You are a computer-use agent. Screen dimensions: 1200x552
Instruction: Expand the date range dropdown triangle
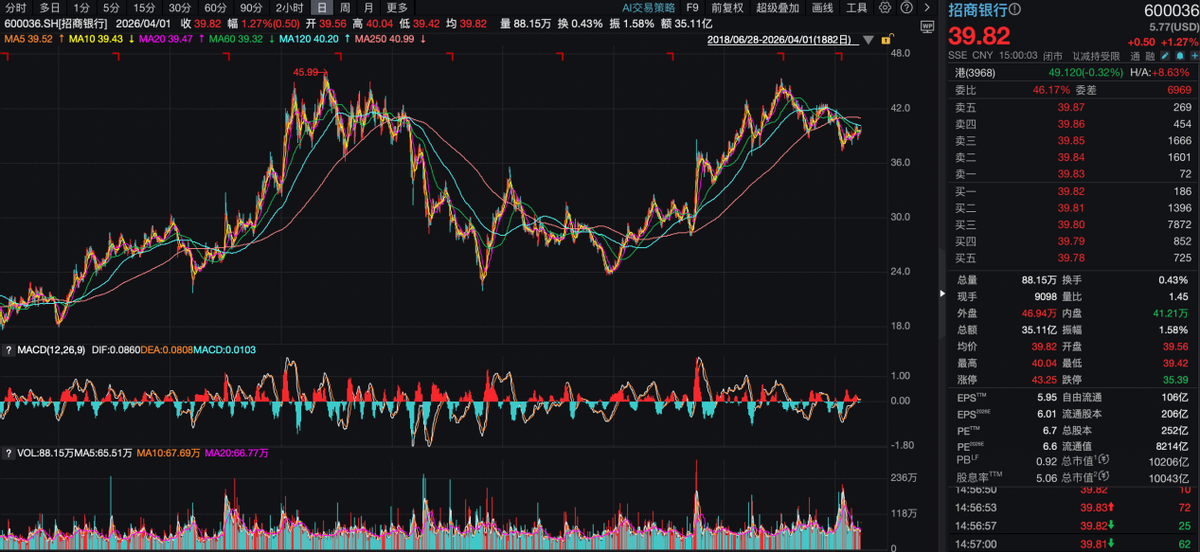click(x=868, y=40)
